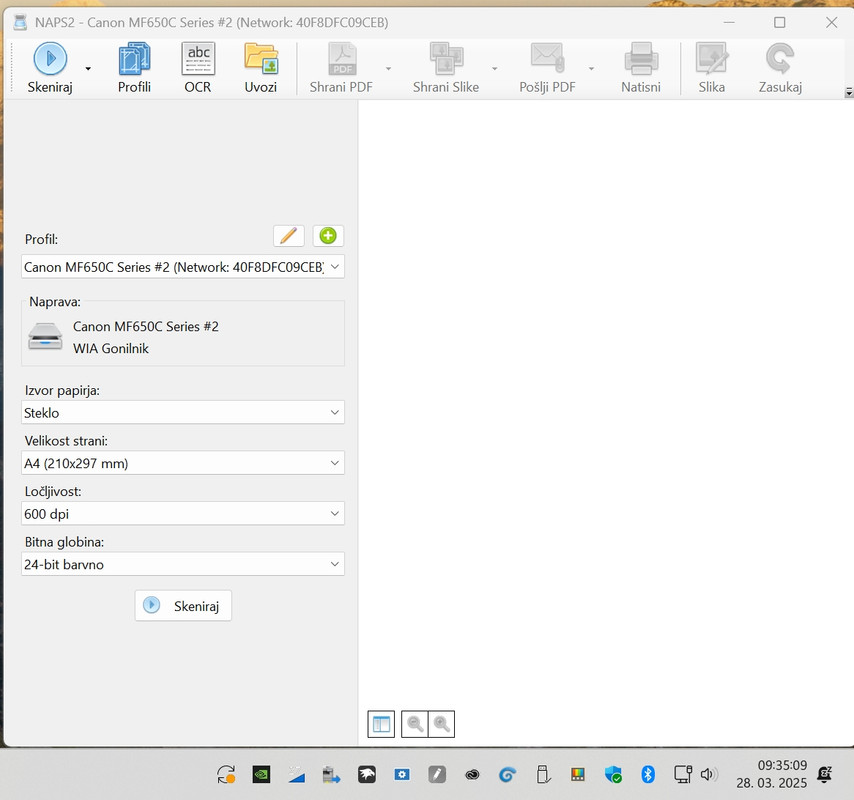This screenshot has height=800, width=854.
Task: Click the zoom out magnifier button
Action: 414,724
